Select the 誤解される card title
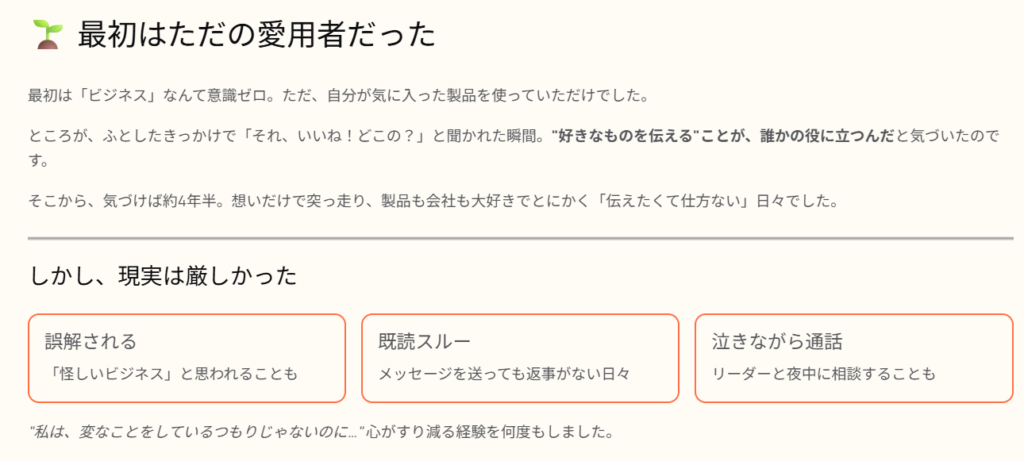The width and height of the screenshot is (1024, 461). (91, 341)
